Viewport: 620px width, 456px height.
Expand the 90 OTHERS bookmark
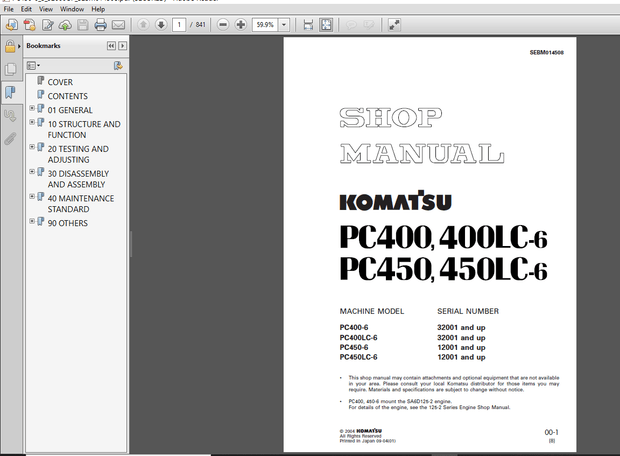point(32,221)
